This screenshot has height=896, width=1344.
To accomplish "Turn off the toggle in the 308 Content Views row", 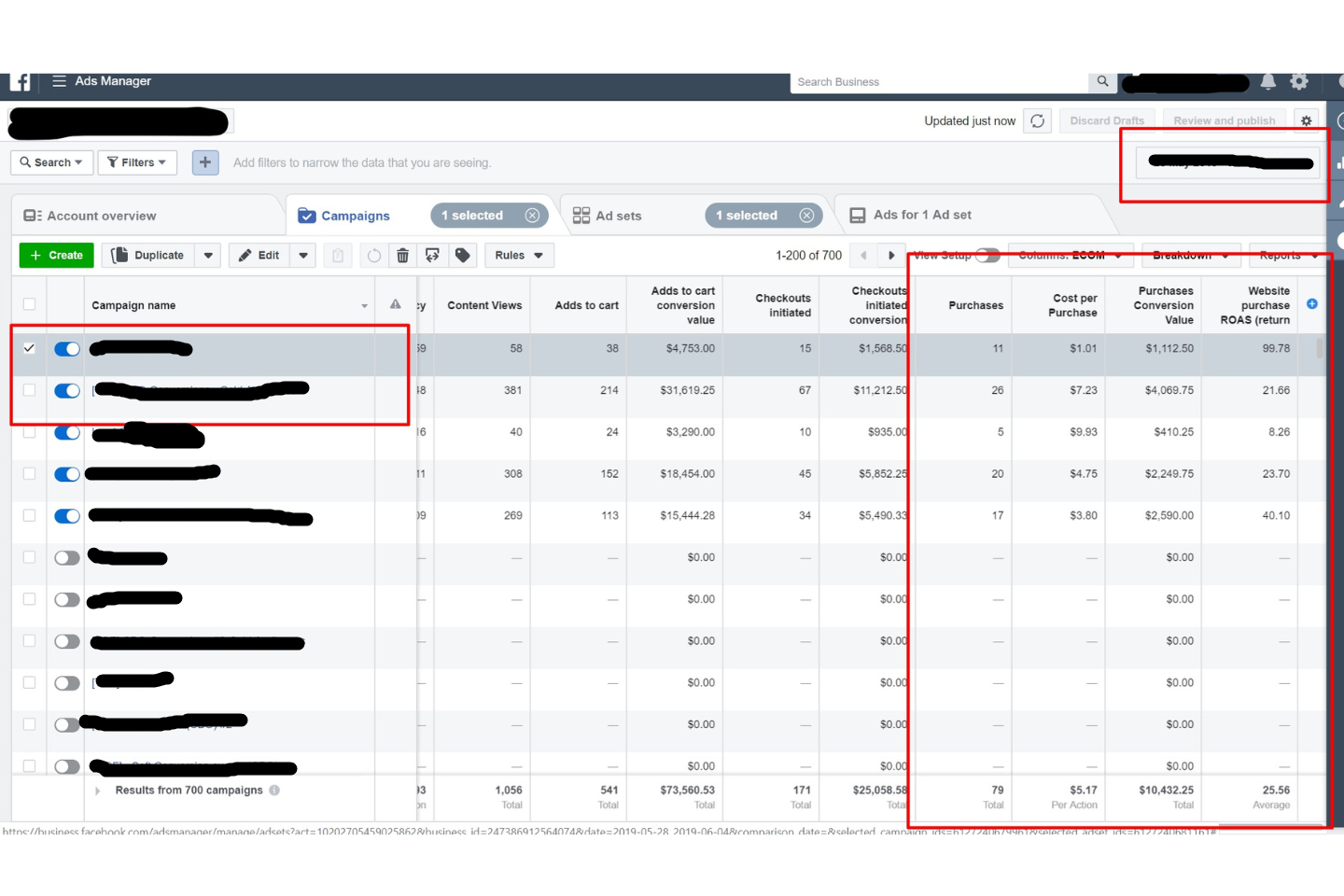I will click(67, 474).
